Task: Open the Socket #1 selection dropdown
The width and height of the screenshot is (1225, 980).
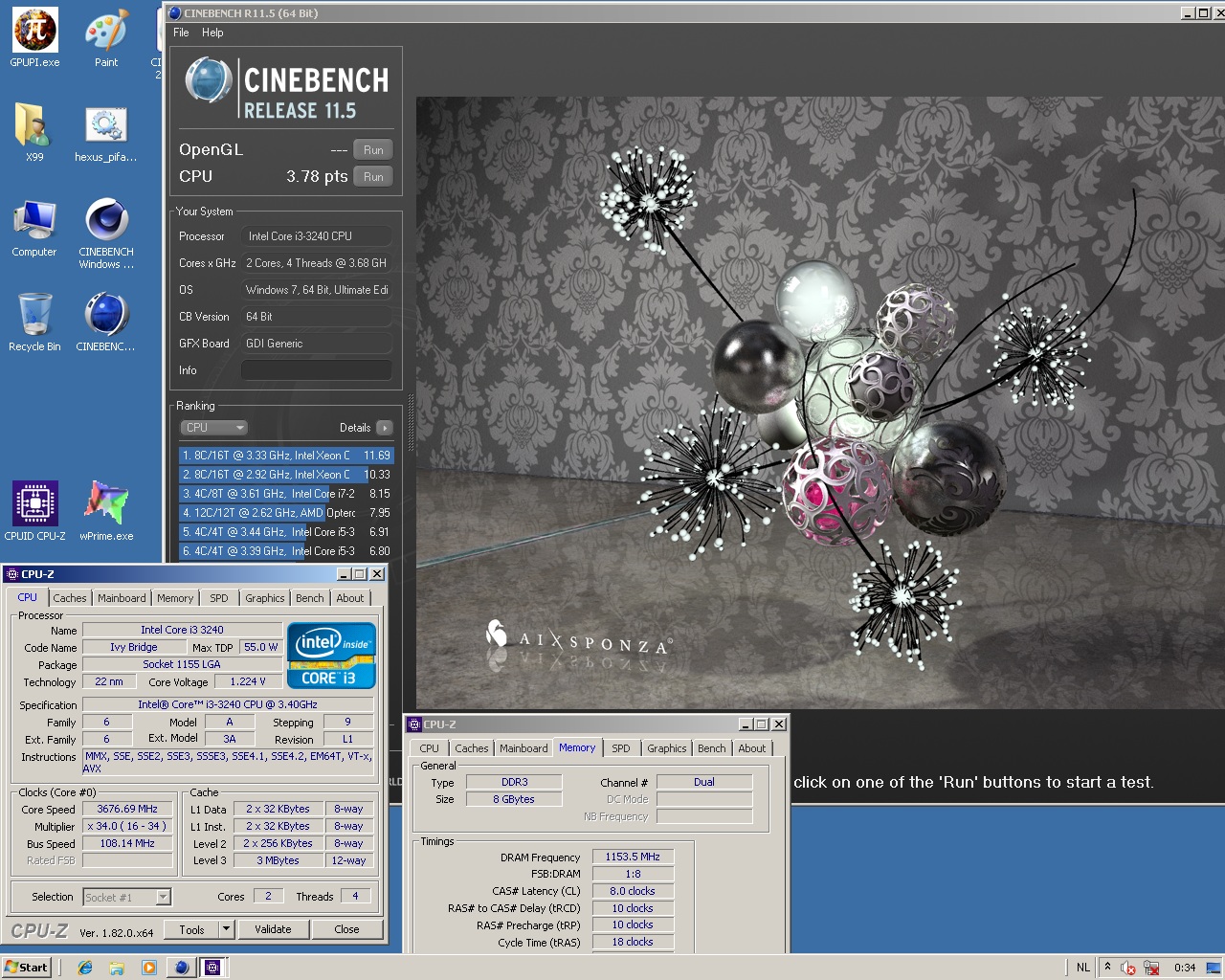Action: (126, 897)
